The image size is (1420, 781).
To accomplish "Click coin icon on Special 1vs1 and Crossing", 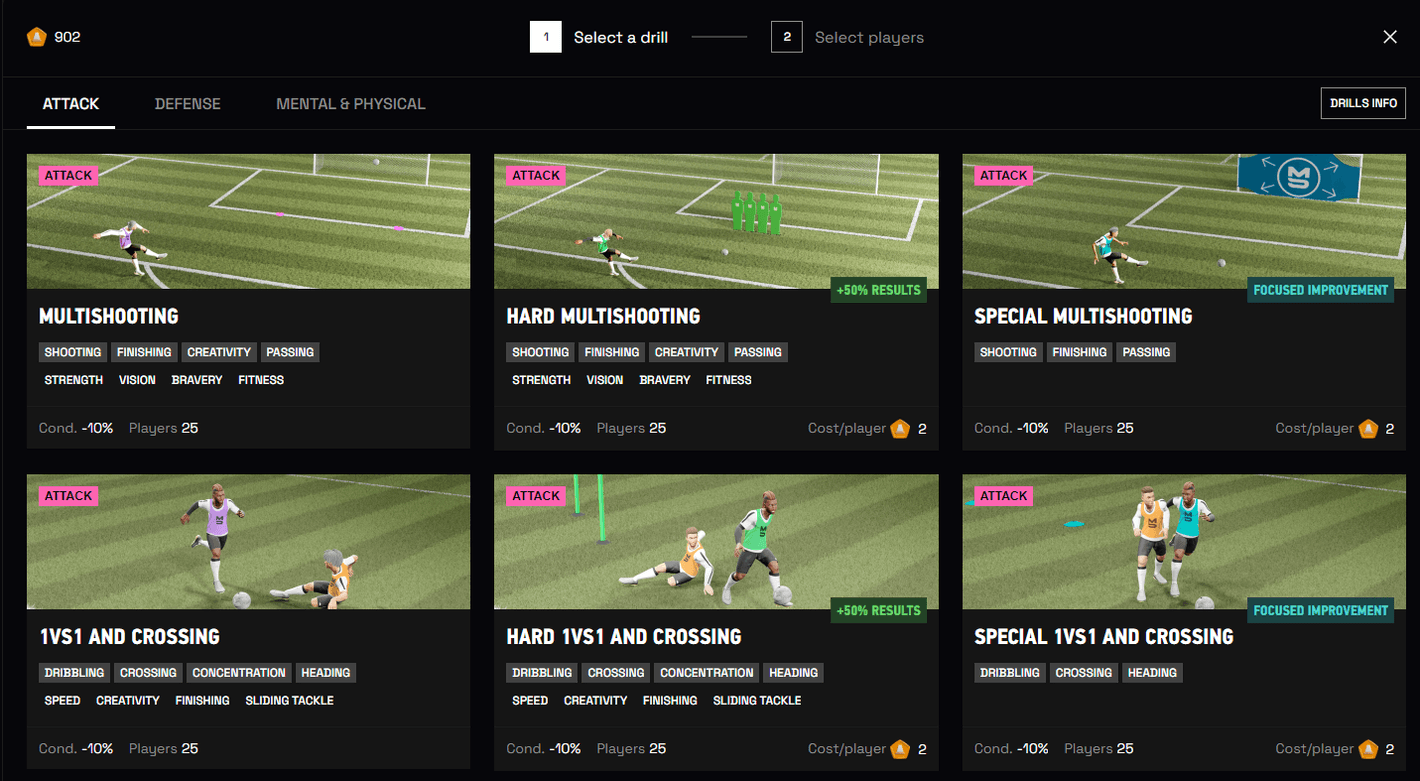I will pos(1368,748).
